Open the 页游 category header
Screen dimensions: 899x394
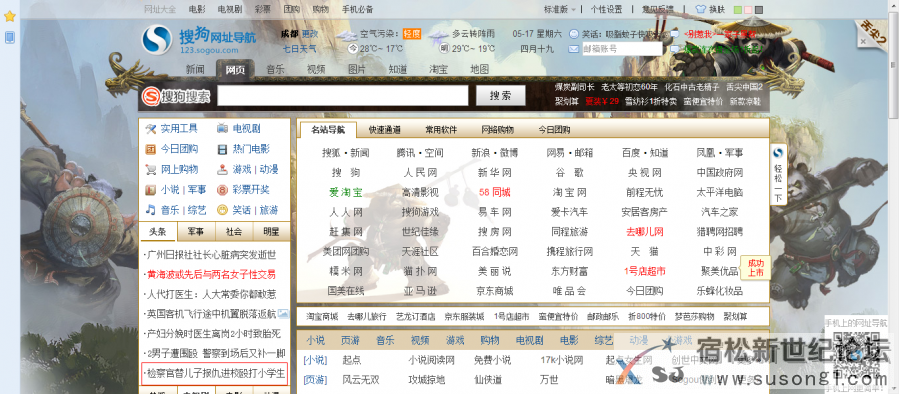[349, 340]
